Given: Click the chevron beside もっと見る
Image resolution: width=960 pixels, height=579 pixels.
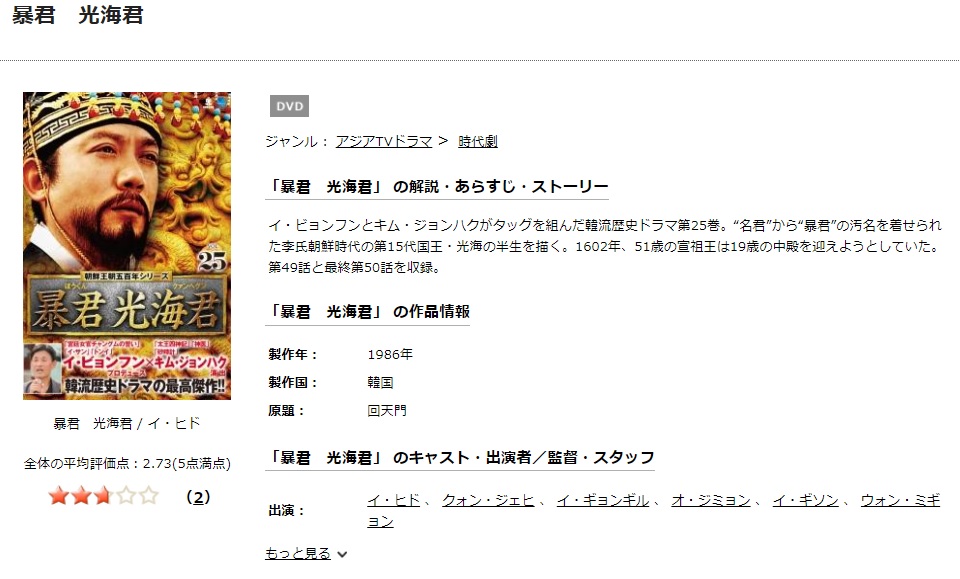Looking at the screenshot, I should coord(342,555).
